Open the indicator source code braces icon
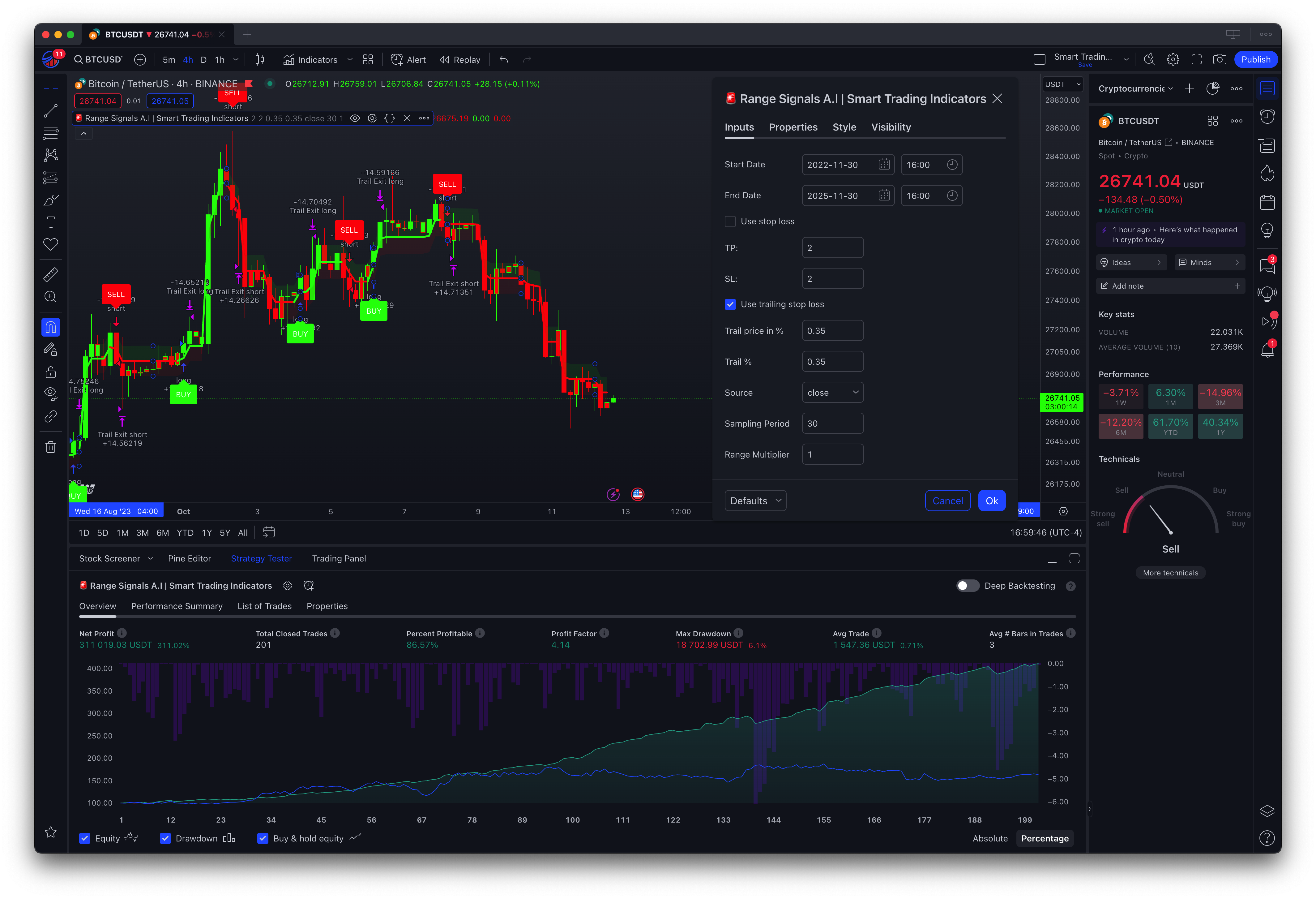Viewport: 1316px width, 899px height. 390,118
